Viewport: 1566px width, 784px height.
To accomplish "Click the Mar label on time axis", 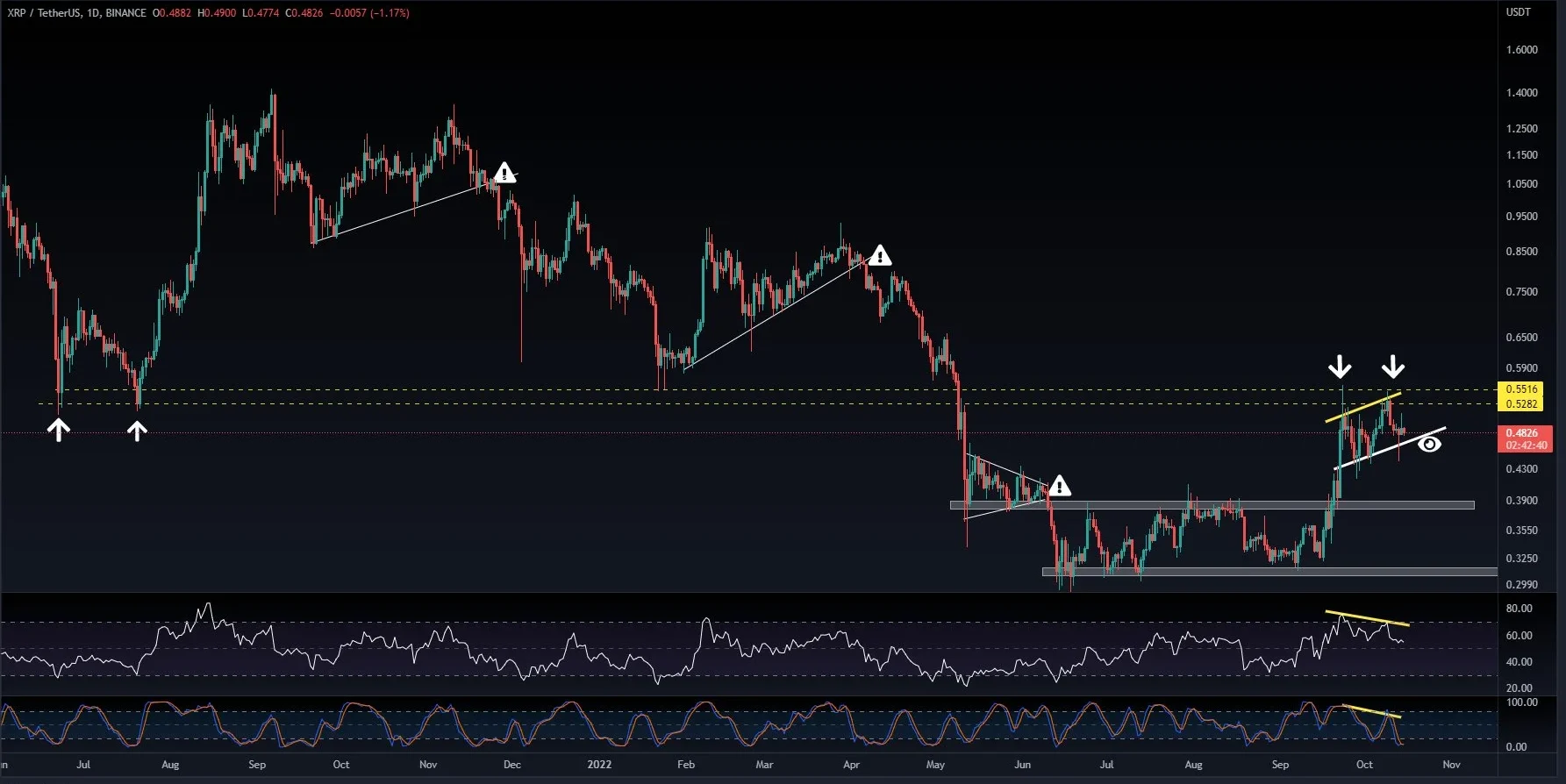I will click(x=764, y=765).
